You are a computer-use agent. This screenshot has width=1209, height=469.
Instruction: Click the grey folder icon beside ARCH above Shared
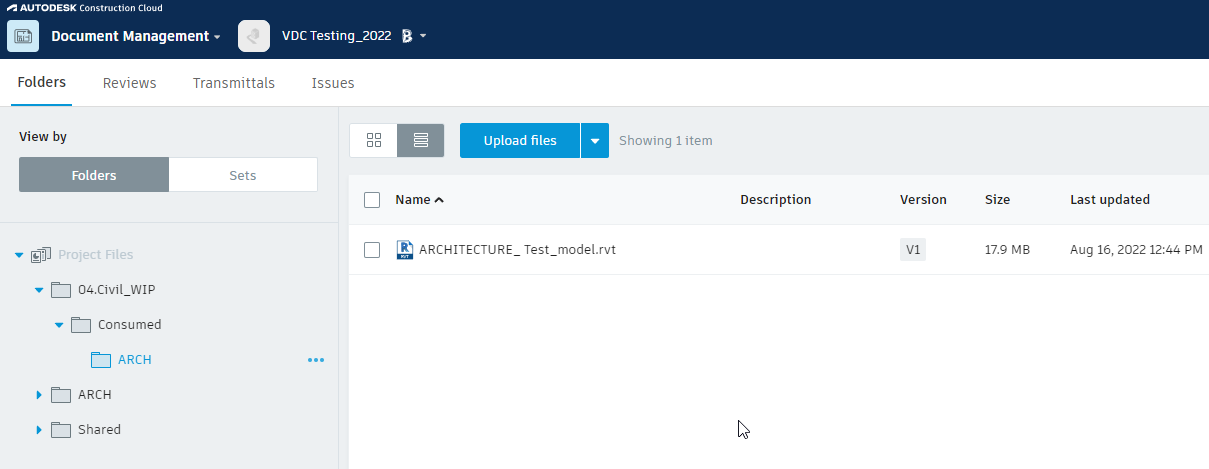61,395
